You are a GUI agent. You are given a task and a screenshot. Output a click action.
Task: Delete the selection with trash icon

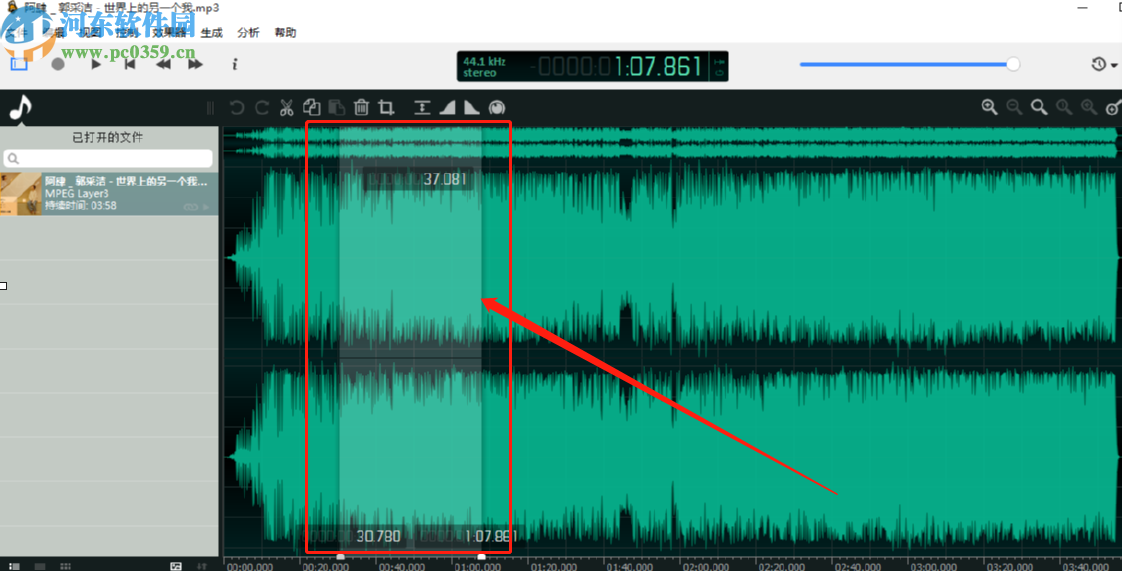click(361, 107)
